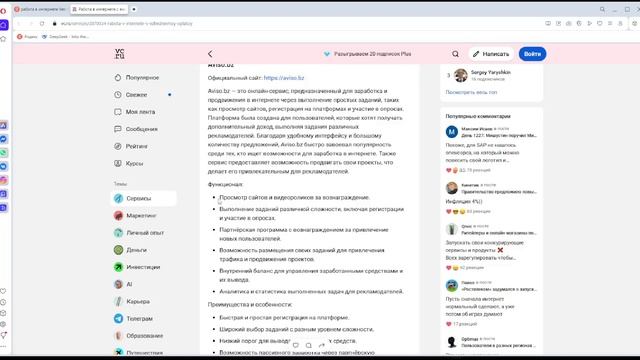Click the Telegram topic icon
This screenshot has height=360, width=640.
click(118, 318)
